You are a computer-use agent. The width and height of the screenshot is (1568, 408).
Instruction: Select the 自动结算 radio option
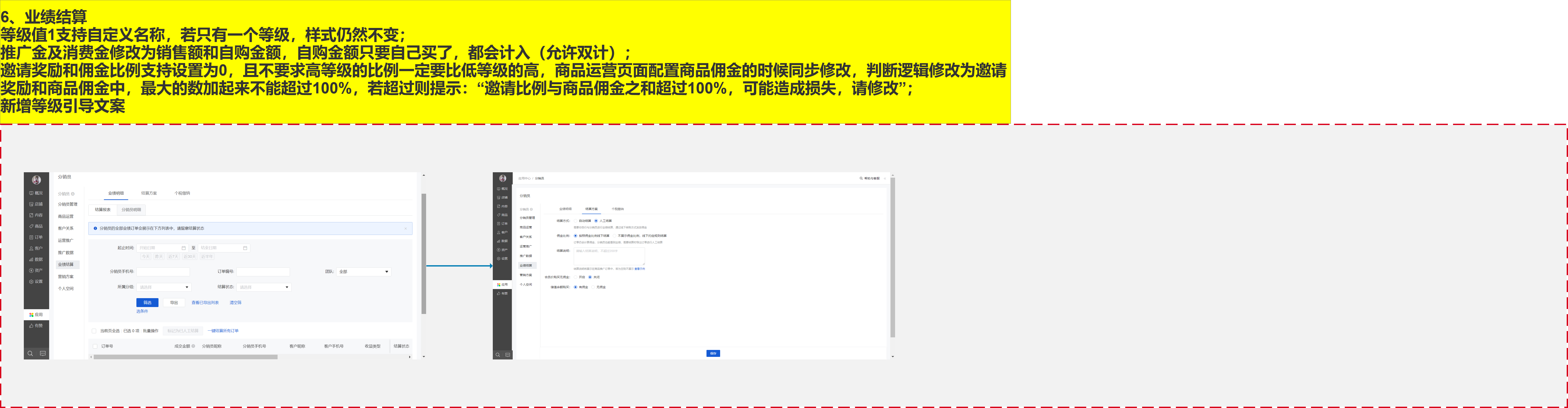coord(575,221)
